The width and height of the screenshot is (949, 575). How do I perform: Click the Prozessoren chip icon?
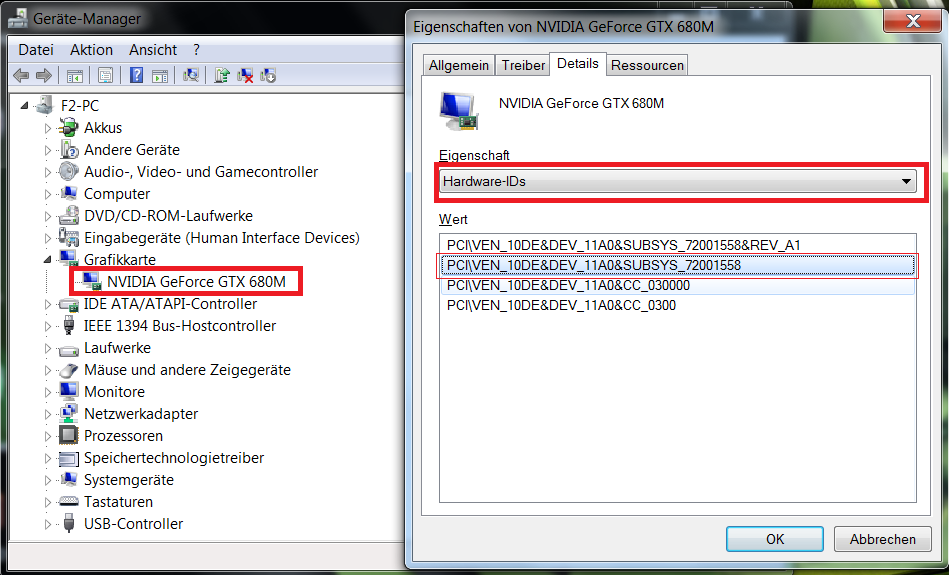point(68,435)
